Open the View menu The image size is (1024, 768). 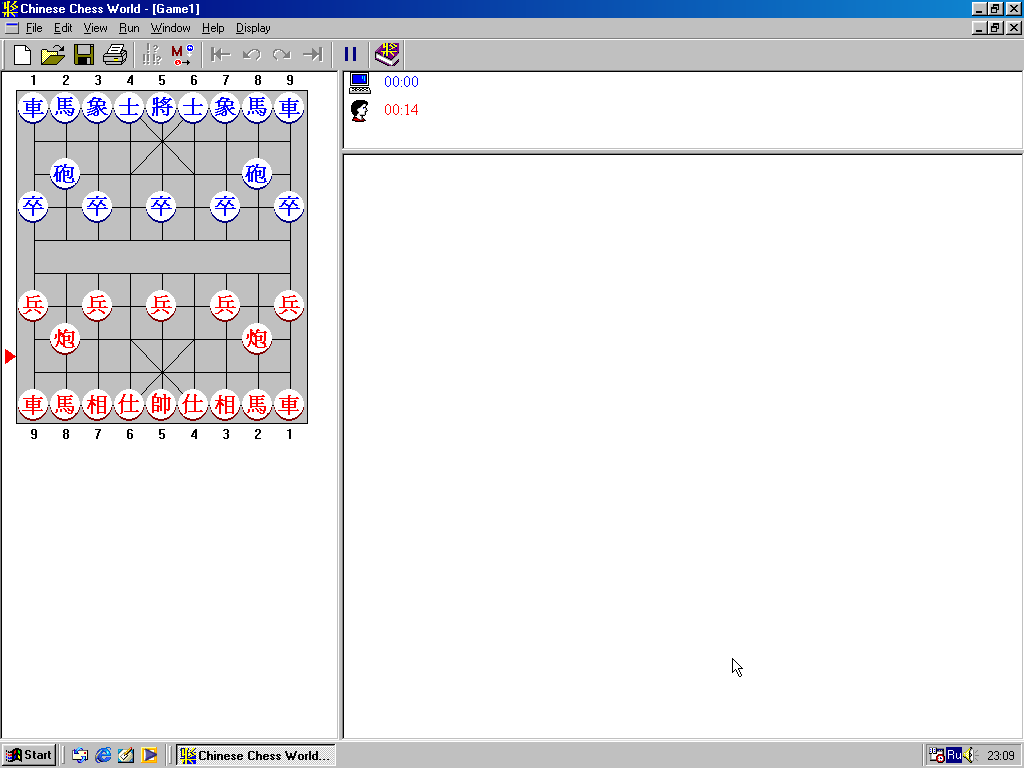(x=95, y=28)
